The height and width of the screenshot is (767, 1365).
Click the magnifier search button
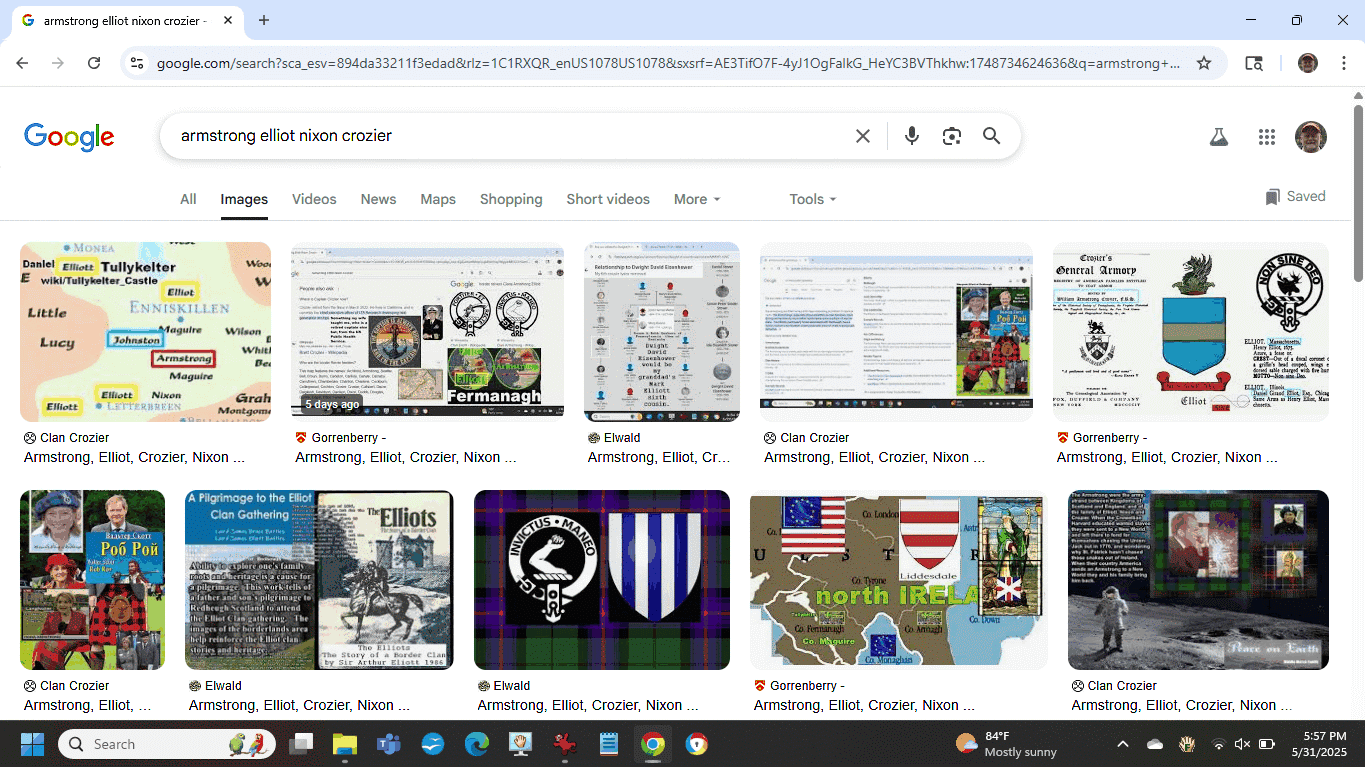coord(991,136)
